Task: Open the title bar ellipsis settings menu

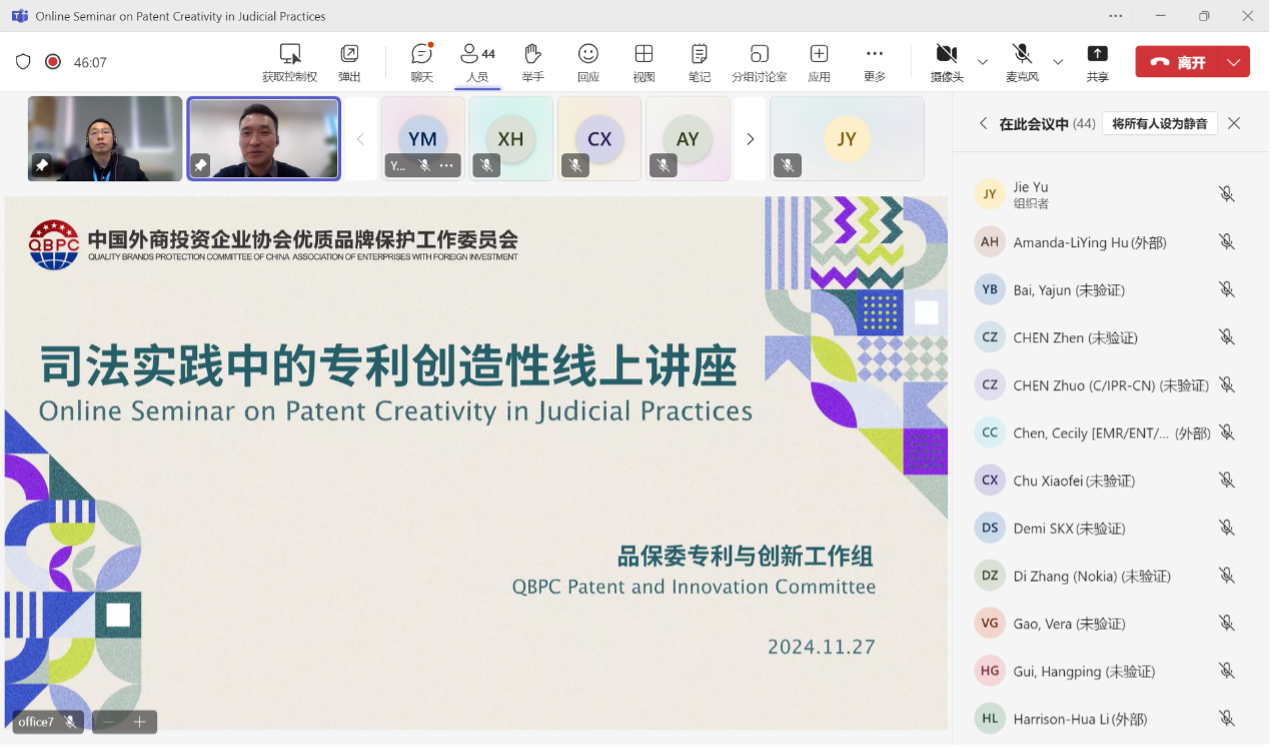Action: (1116, 16)
